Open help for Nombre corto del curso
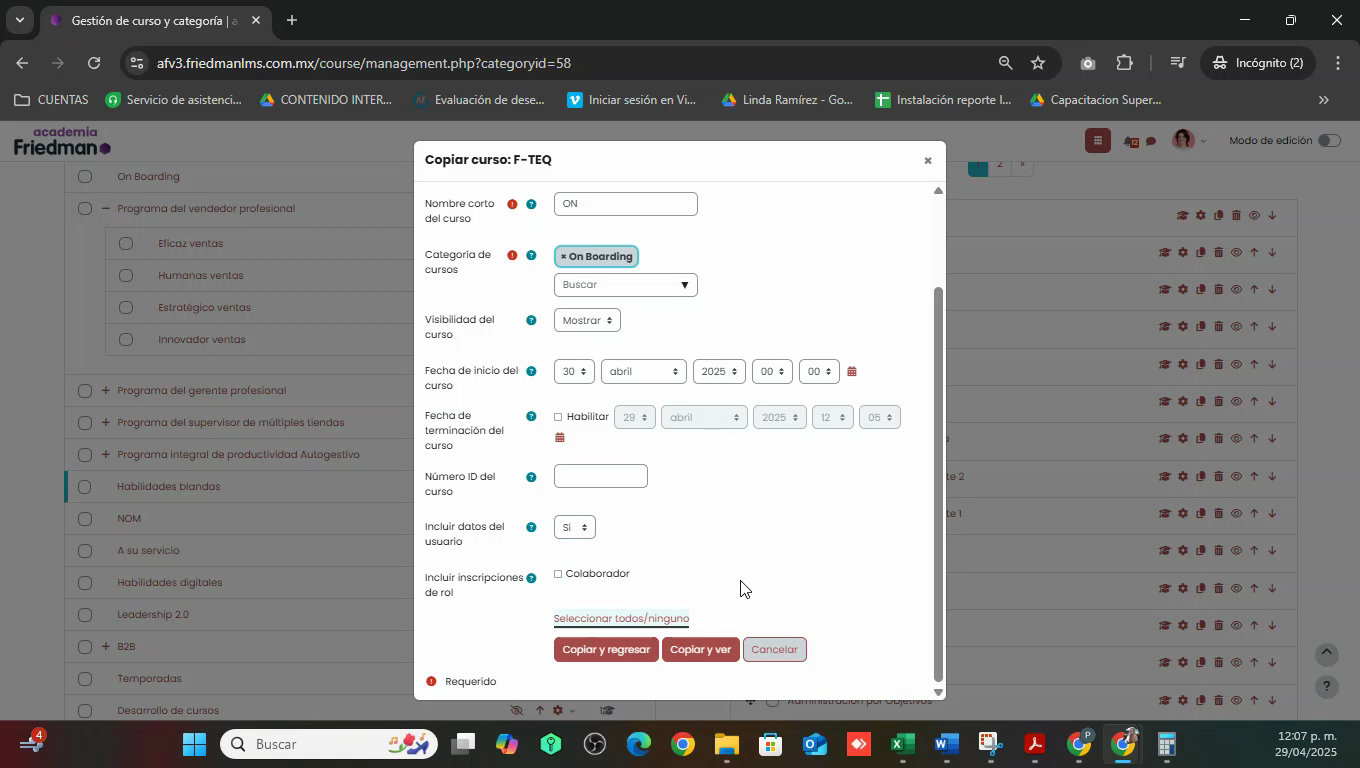Screen dimensions: 1360x768 pyautogui.click(x=531, y=204)
